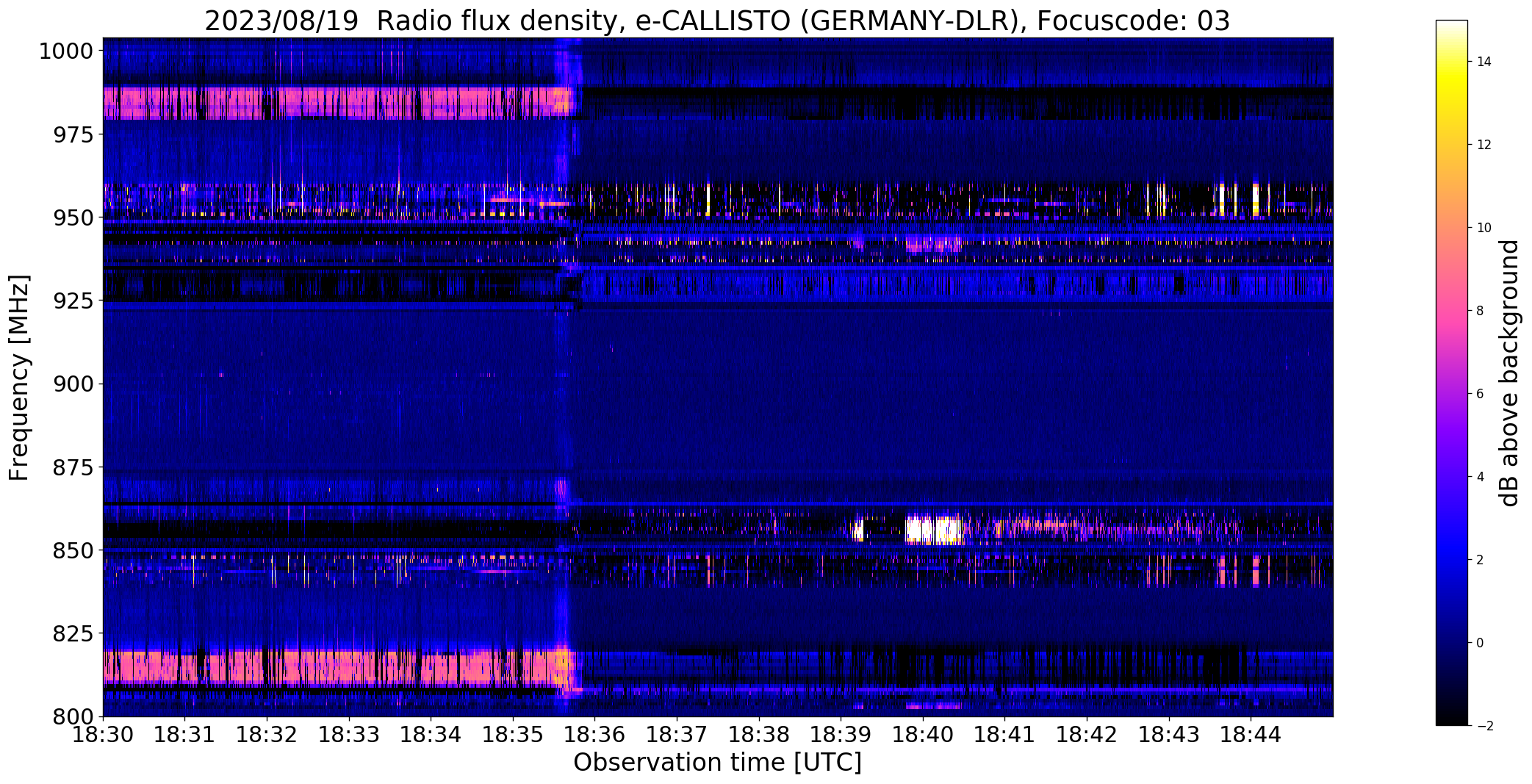Click the 18:40 time tick label
The width and height of the screenshot is (1532, 784).
tap(923, 735)
